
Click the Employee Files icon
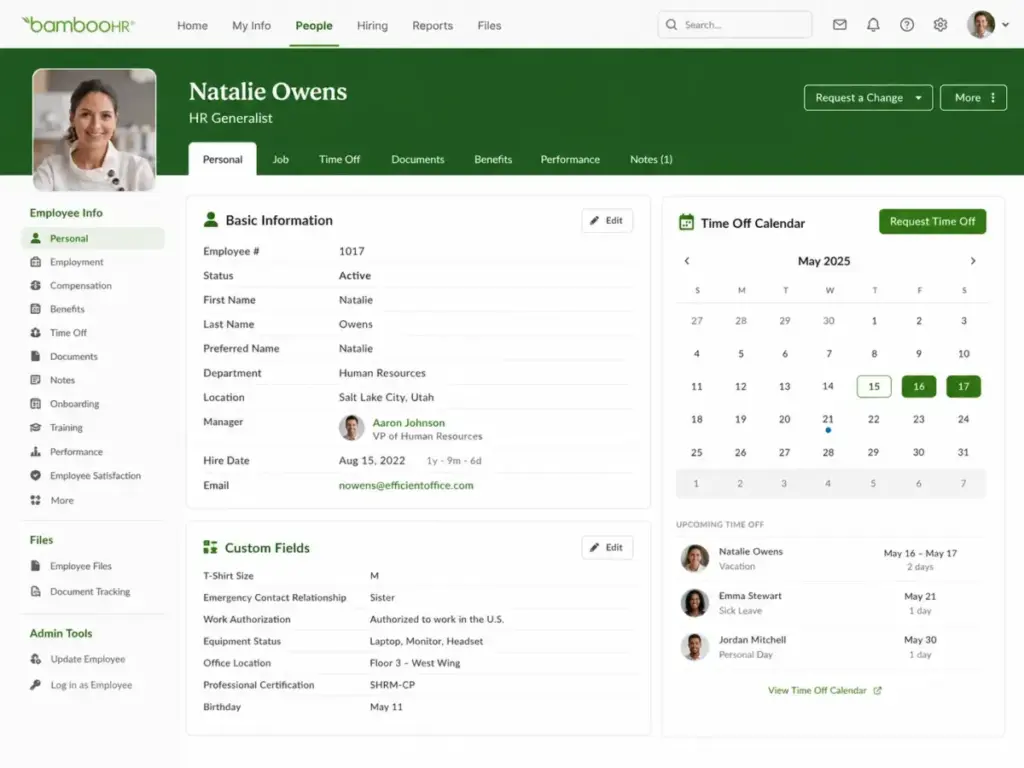pyautogui.click(x=35, y=566)
